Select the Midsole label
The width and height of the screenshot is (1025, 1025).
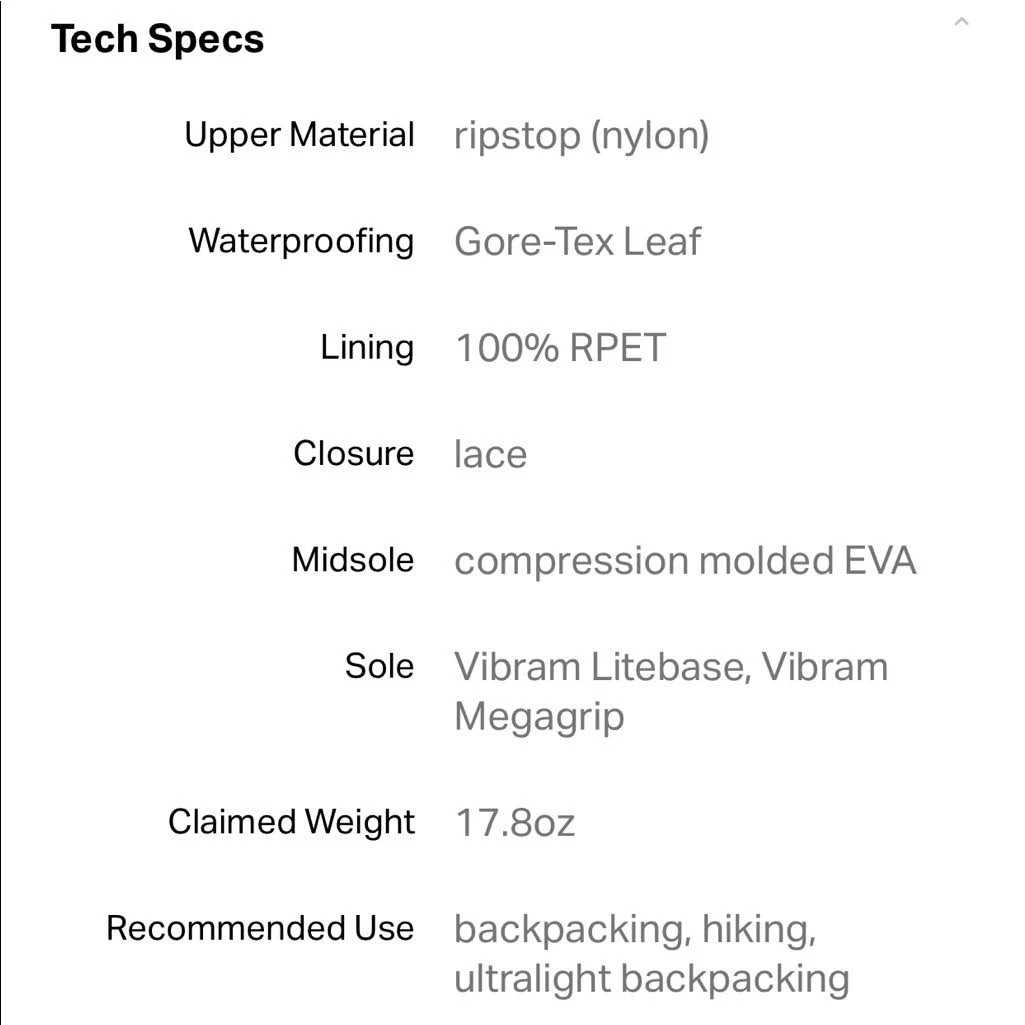[x=353, y=560]
